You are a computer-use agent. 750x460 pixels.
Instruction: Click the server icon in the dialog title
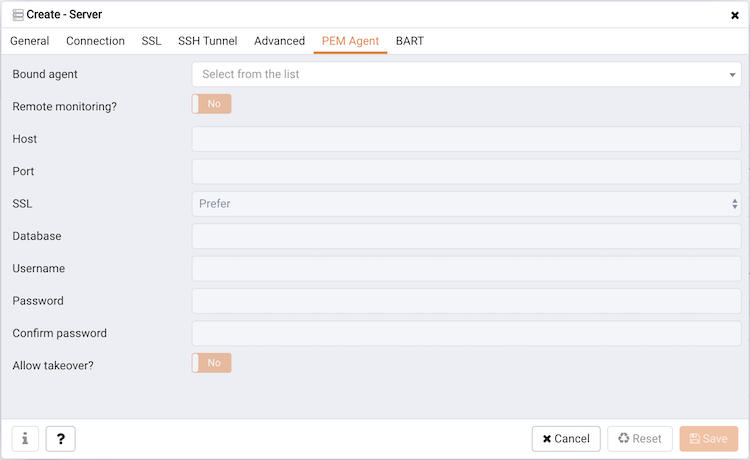(18, 15)
